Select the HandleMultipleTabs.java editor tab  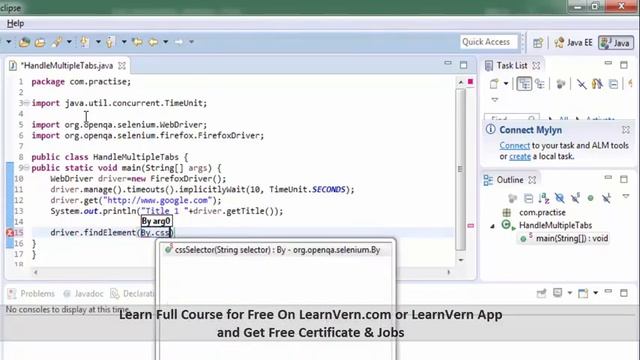[67, 65]
